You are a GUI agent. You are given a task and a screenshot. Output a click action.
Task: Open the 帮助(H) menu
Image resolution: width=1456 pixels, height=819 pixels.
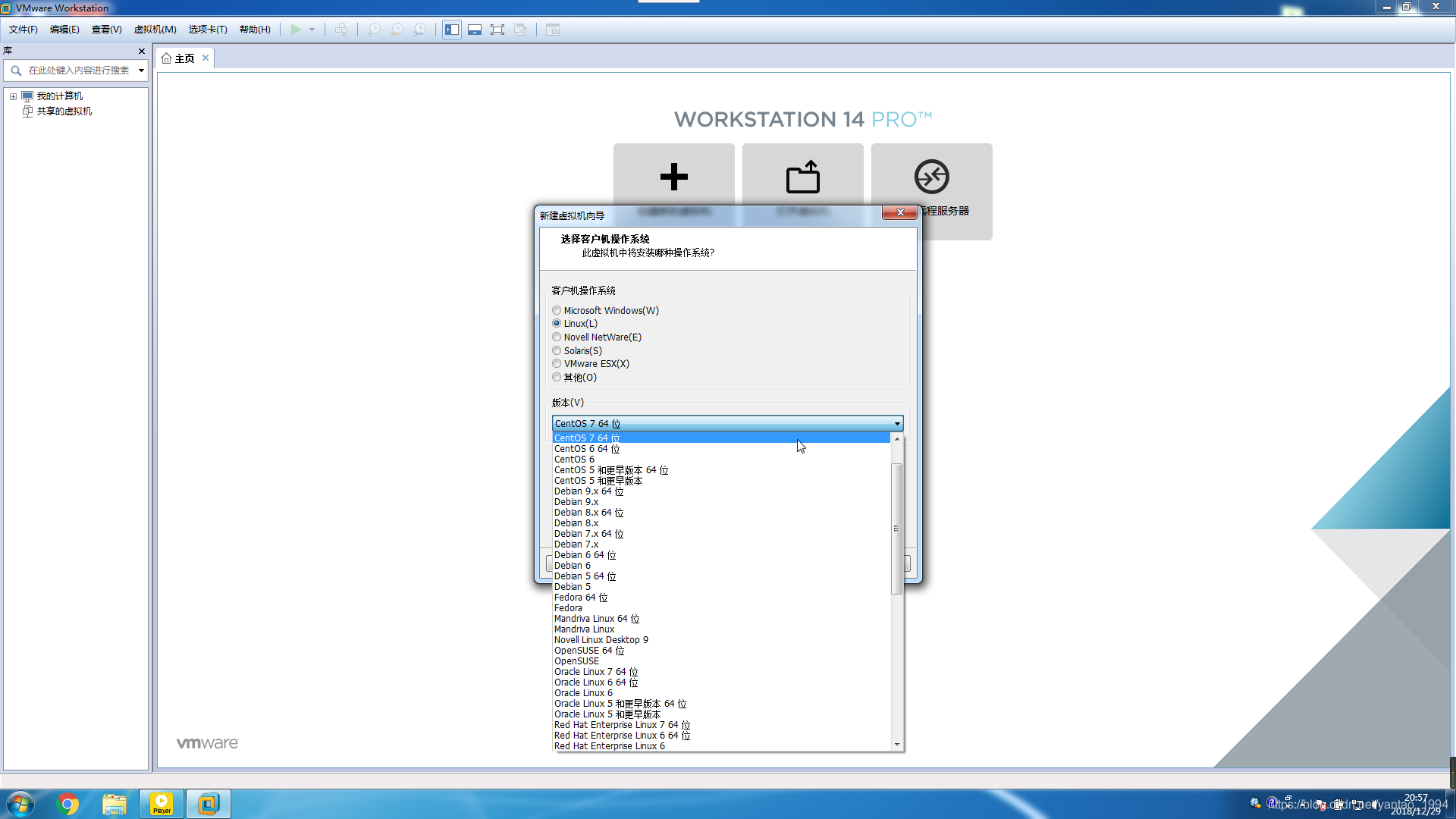click(255, 30)
